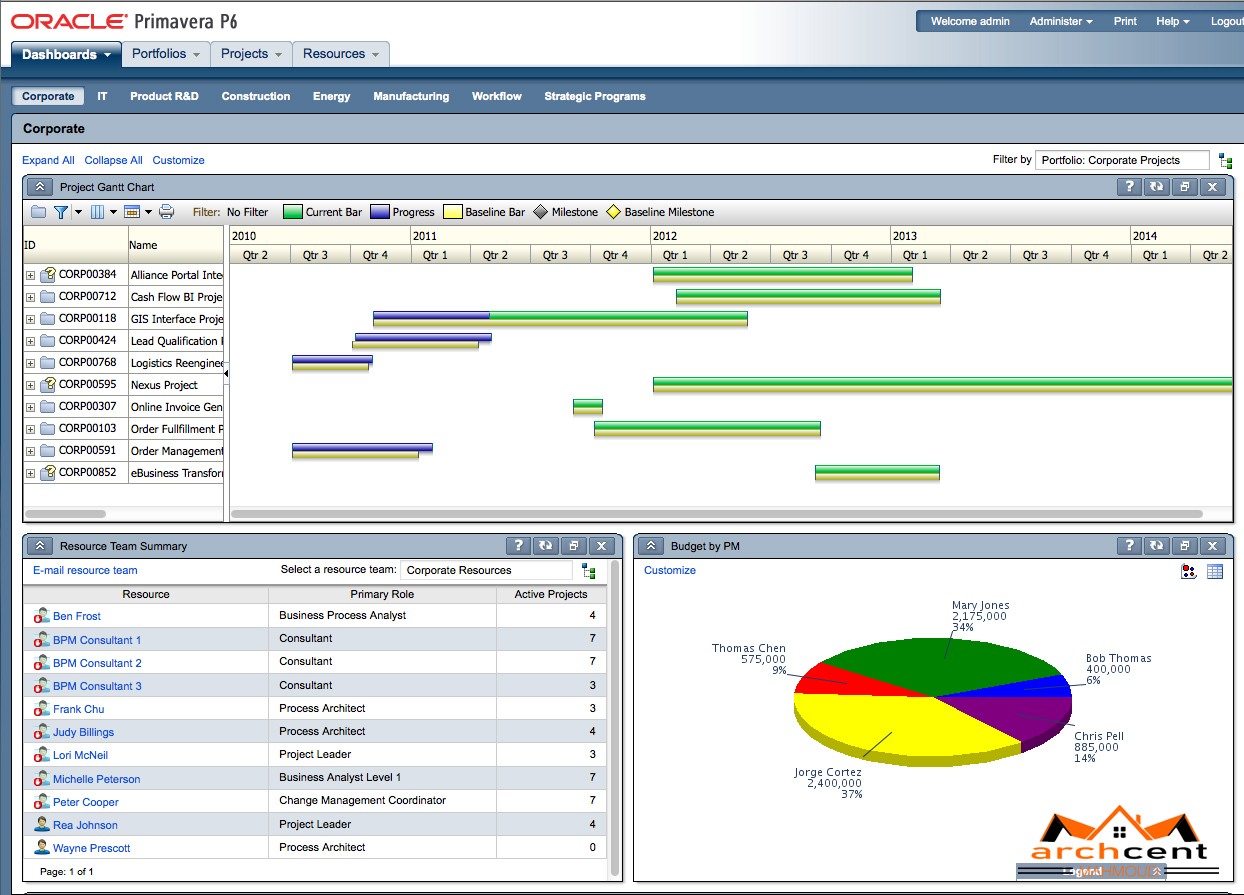
Task: Open the Administer menu
Action: (1061, 21)
